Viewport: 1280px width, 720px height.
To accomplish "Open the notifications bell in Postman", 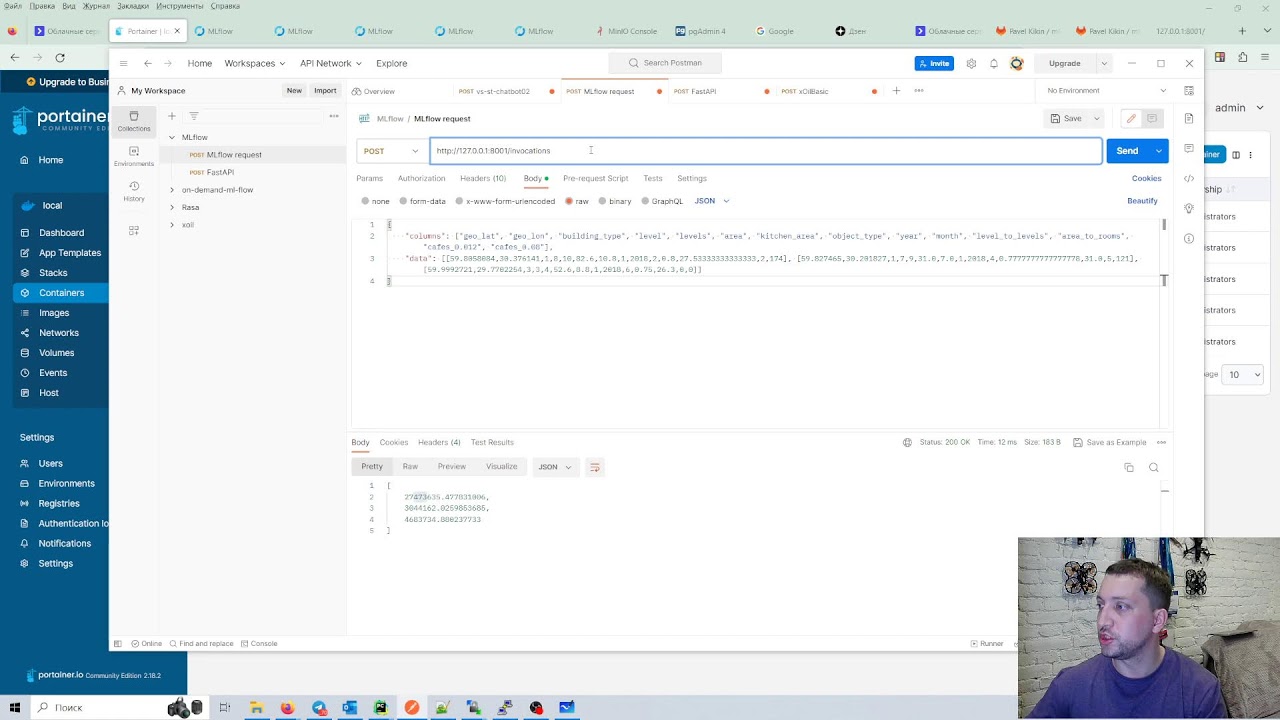I will pos(994,63).
